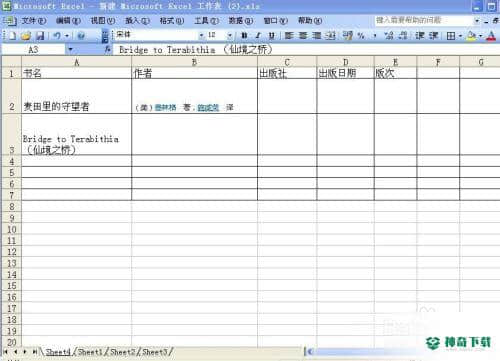Expand the Name Box dropdown arrow
This screenshot has height=361, width=500.
click(x=70, y=50)
